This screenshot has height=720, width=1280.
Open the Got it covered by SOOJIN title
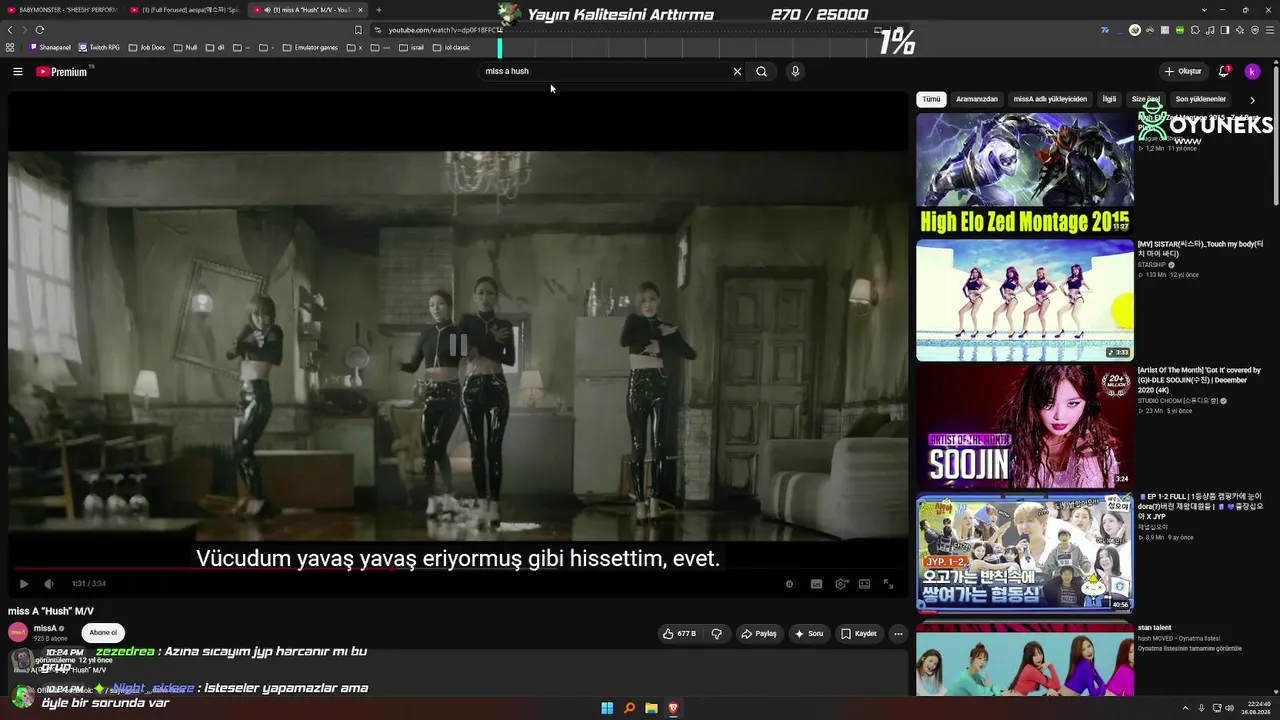point(1199,380)
